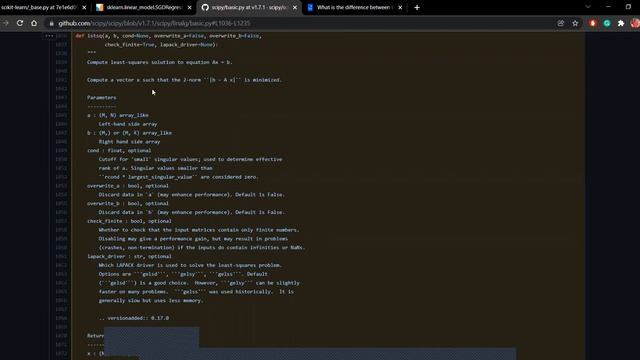This screenshot has height=360, width=640.
Task: Click the 'Left-hand side array' line
Action: click(128, 124)
